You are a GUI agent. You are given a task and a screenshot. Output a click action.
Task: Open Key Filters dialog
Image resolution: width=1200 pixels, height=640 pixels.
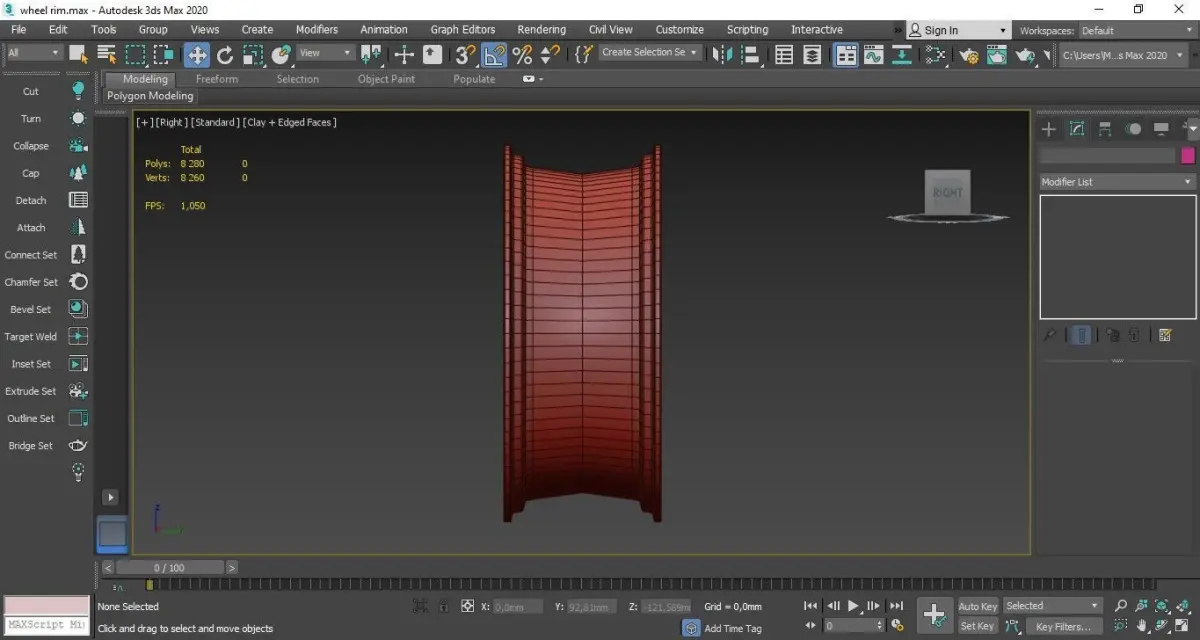coord(1063,627)
